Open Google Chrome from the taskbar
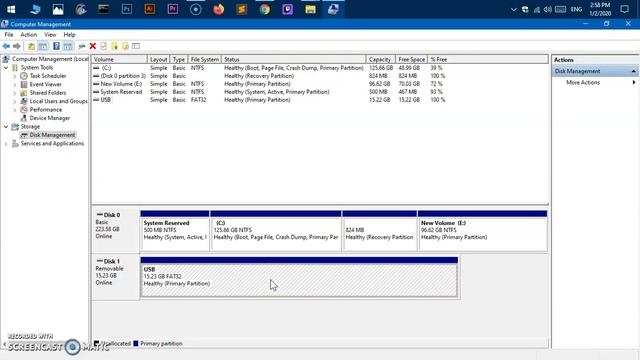The height and width of the screenshot is (360, 640). [x=264, y=9]
